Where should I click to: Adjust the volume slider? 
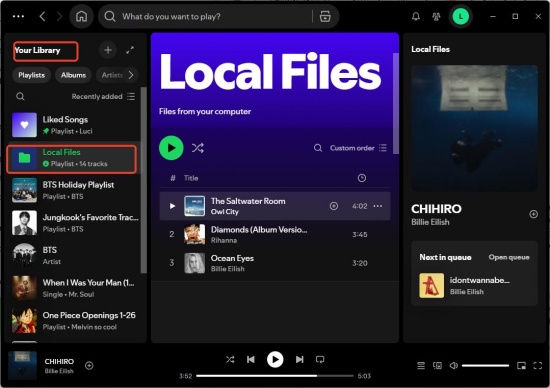point(485,366)
